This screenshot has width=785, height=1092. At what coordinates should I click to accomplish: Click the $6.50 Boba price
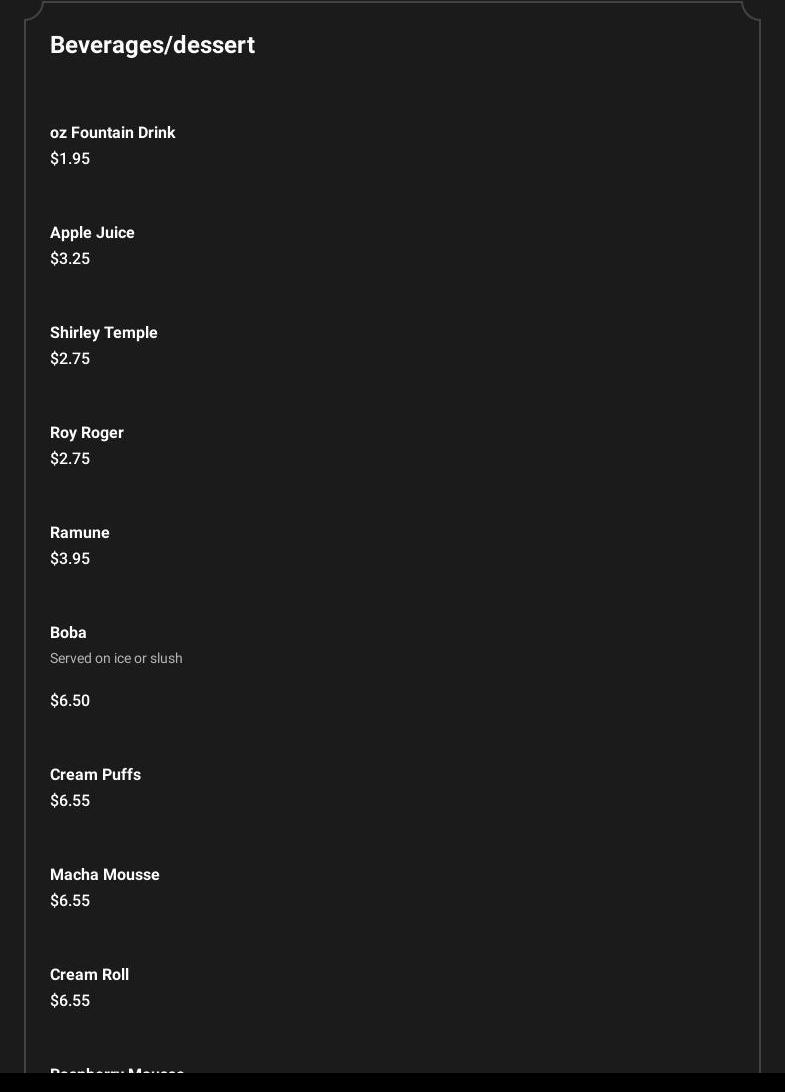[70, 700]
